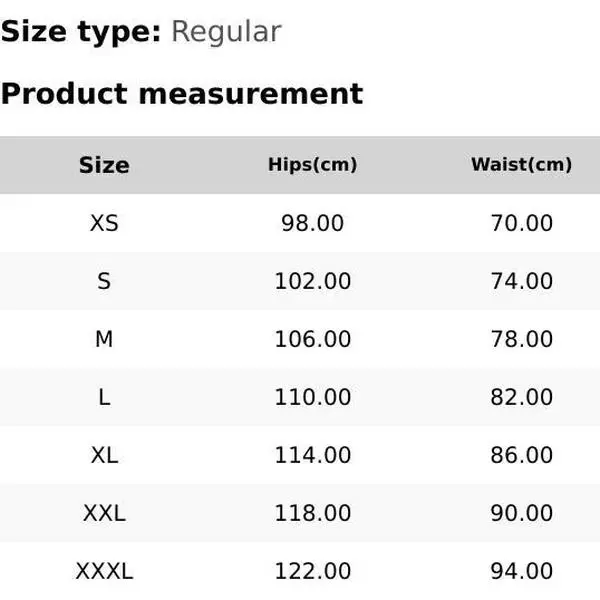Click the 78.00 waist value
This screenshot has height=600, width=600.
tap(521, 339)
